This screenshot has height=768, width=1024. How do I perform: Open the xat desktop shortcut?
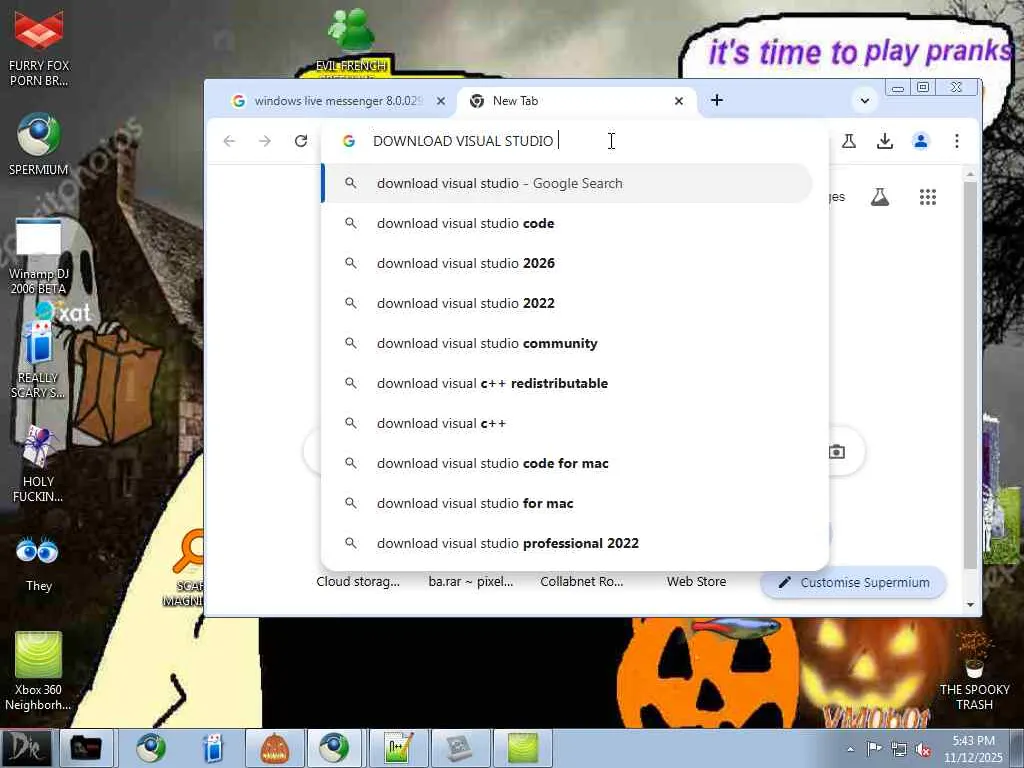(64, 312)
